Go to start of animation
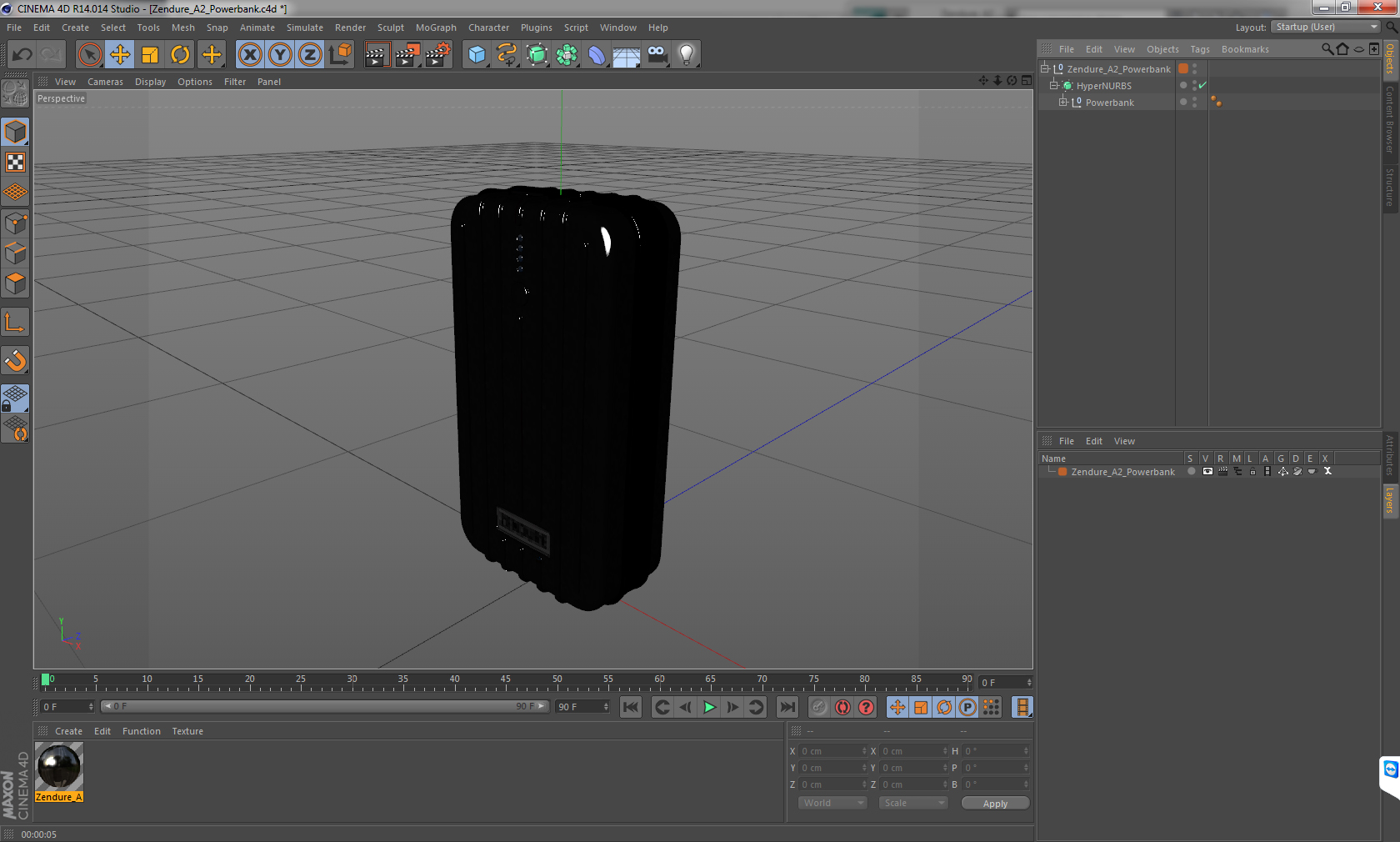The width and height of the screenshot is (1400, 842). click(631, 707)
